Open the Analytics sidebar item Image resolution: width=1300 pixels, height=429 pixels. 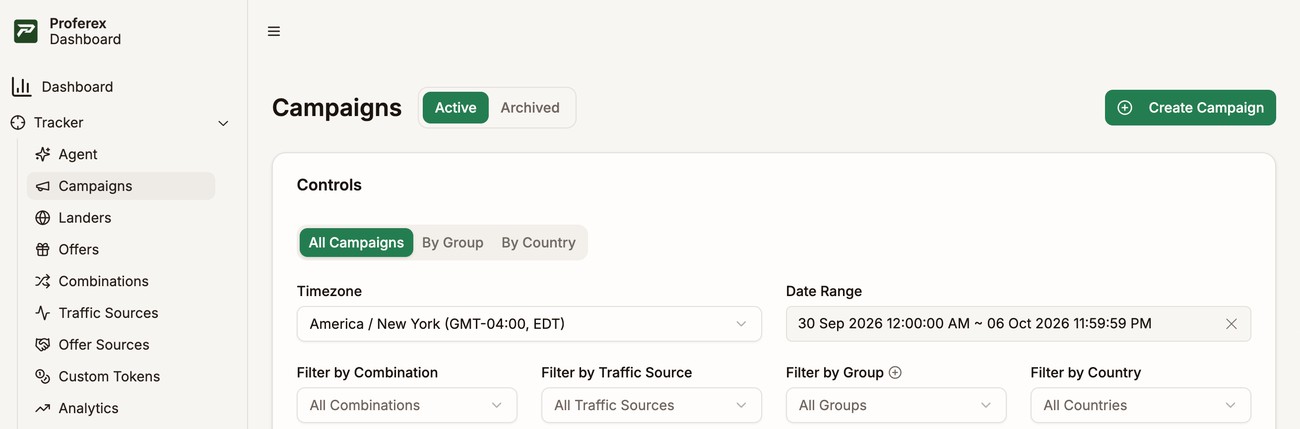[x=121, y=408]
